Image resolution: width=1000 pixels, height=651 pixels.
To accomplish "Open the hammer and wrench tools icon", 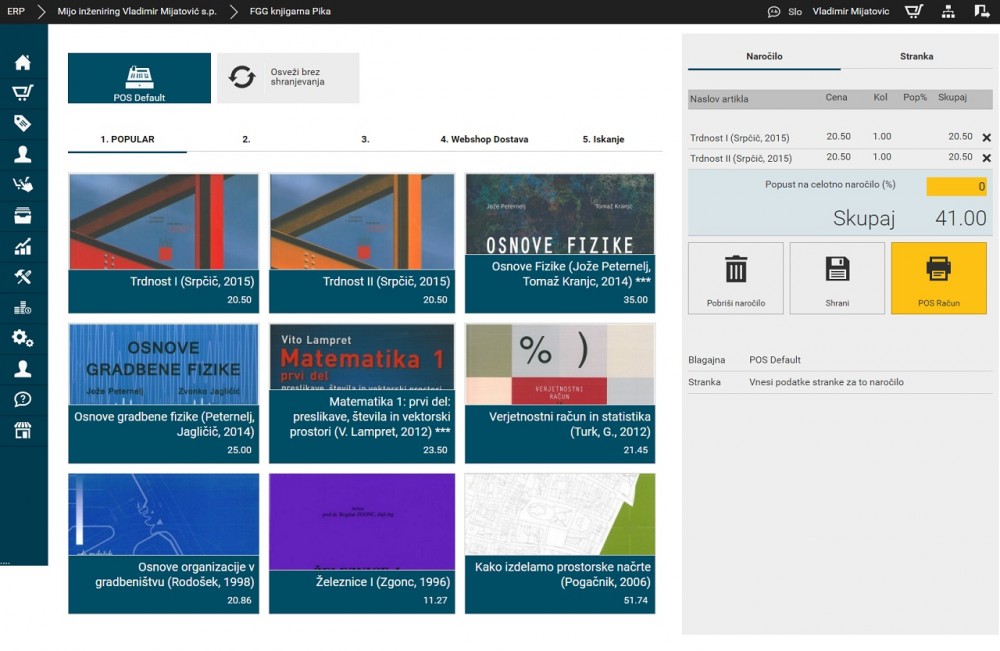I will 22,277.
